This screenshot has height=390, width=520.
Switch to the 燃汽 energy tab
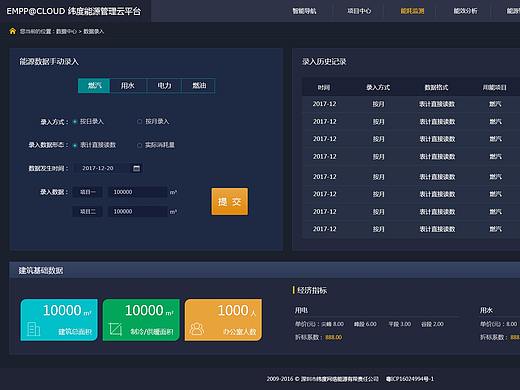pyautogui.click(x=94, y=86)
